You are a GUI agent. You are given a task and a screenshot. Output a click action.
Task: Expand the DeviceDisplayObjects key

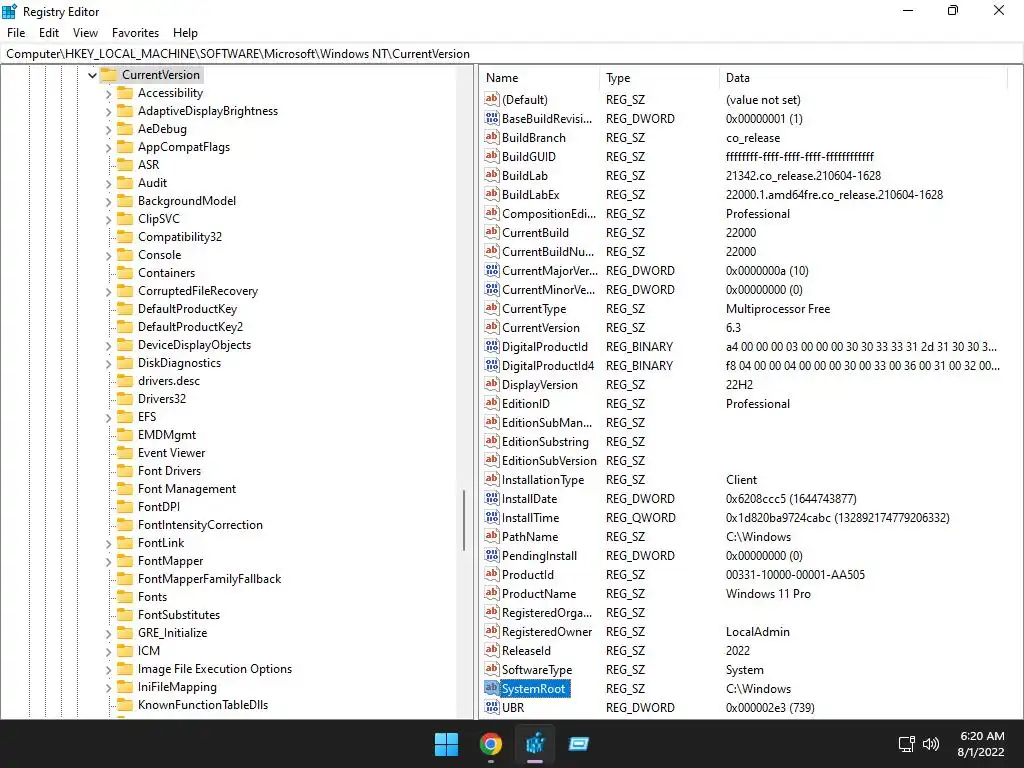coord(108,345)
